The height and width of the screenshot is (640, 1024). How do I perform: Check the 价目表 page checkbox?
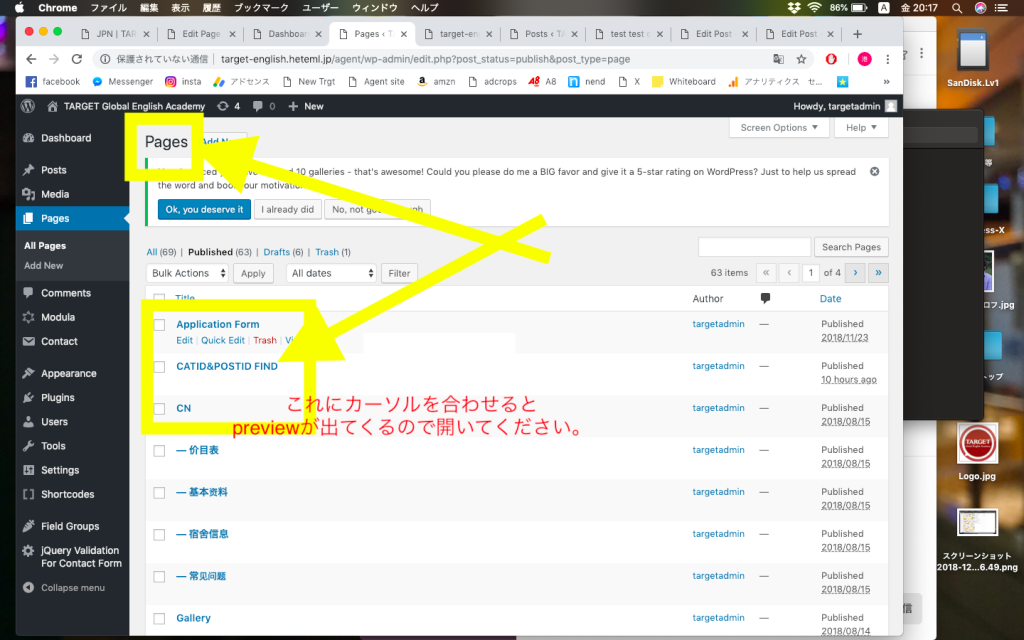pyautogui.click(x=159, y=450)
